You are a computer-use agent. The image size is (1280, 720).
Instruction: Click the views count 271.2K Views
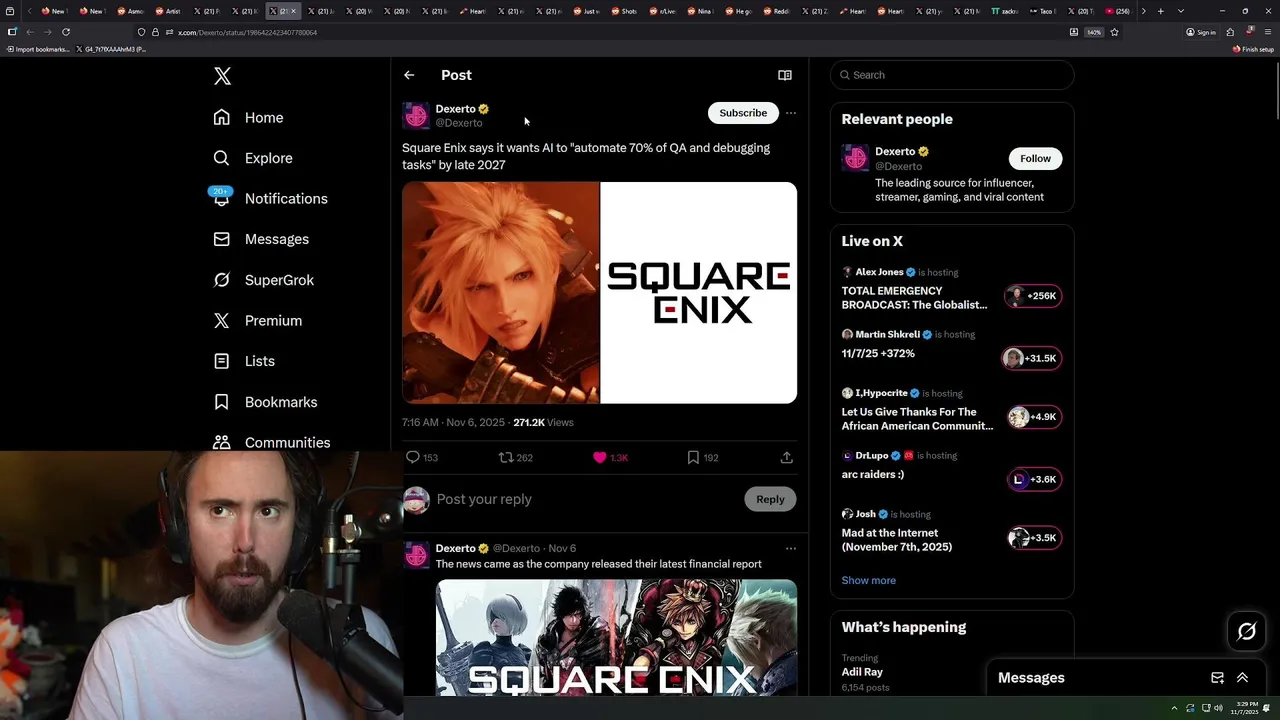(x=543, y=423)
